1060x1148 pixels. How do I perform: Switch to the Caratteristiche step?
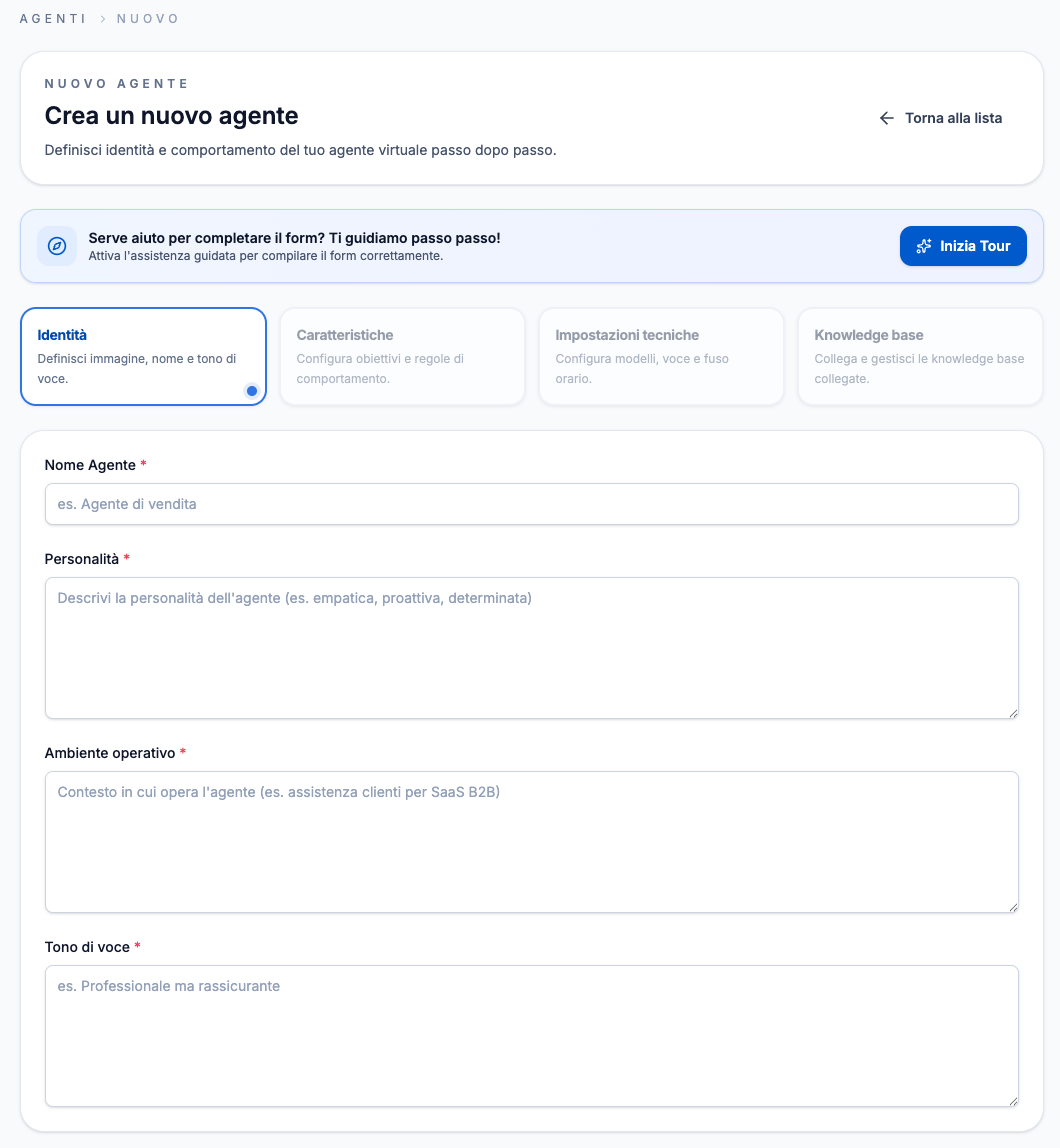click(x=402, y=356)
